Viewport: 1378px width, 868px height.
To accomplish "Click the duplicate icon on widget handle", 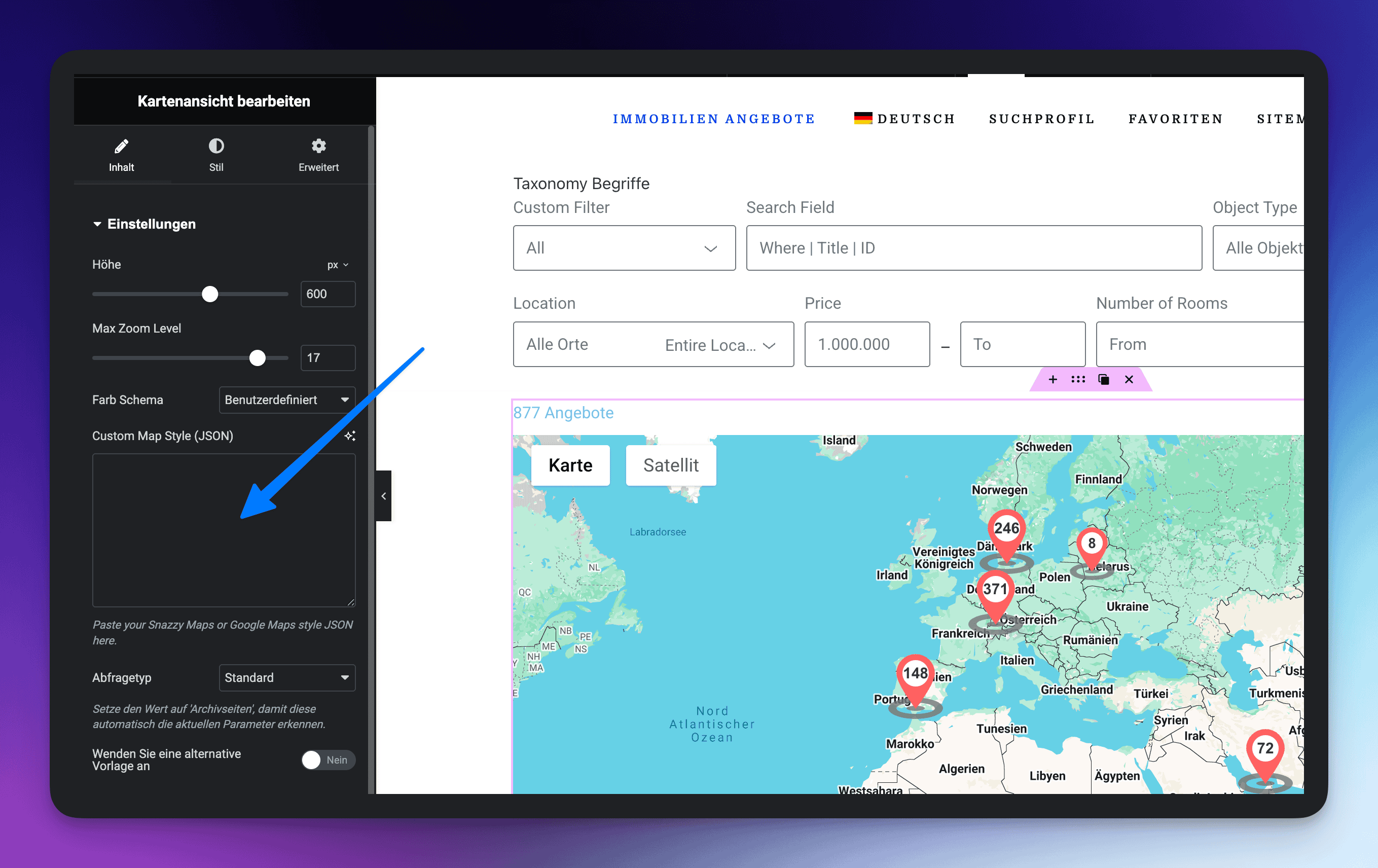I will pyautogui.click(x=1103, y=379).
